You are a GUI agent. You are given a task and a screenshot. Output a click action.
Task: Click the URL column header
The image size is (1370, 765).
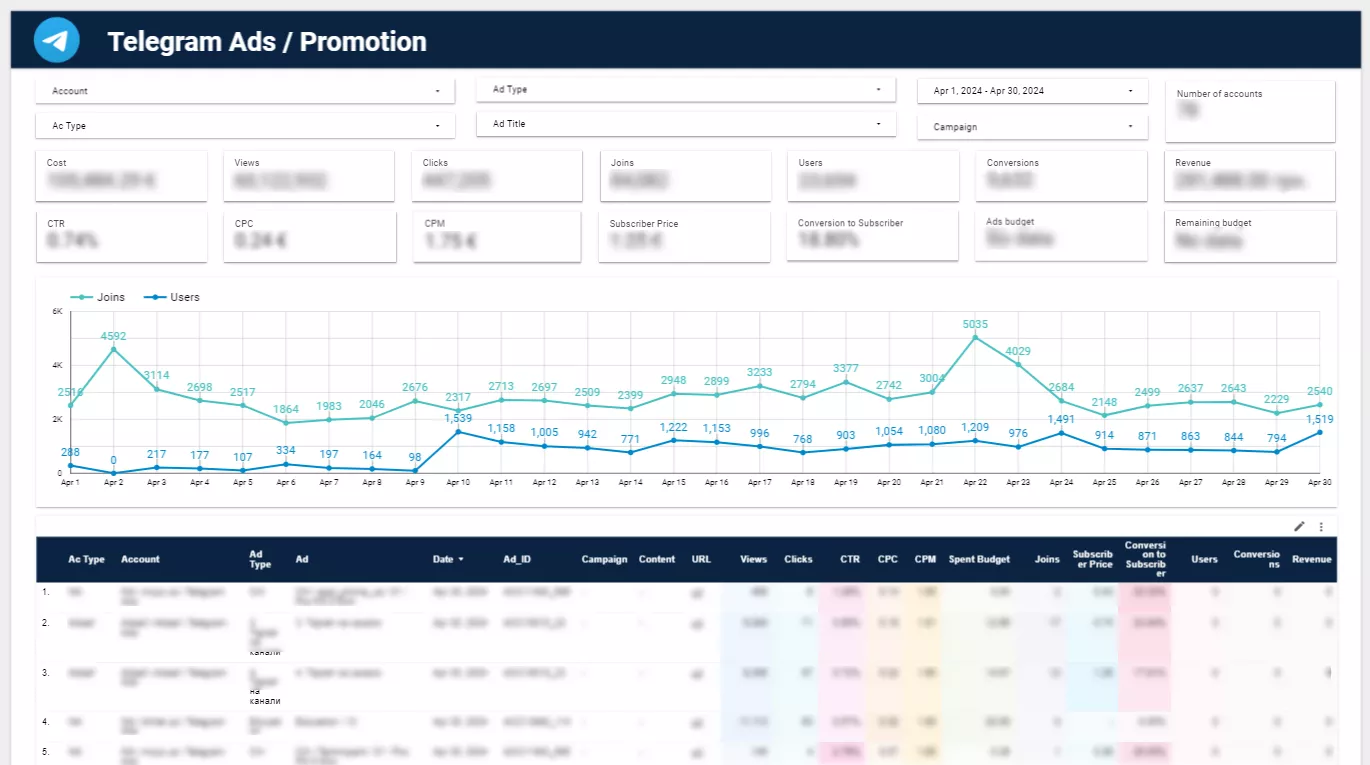701,559
